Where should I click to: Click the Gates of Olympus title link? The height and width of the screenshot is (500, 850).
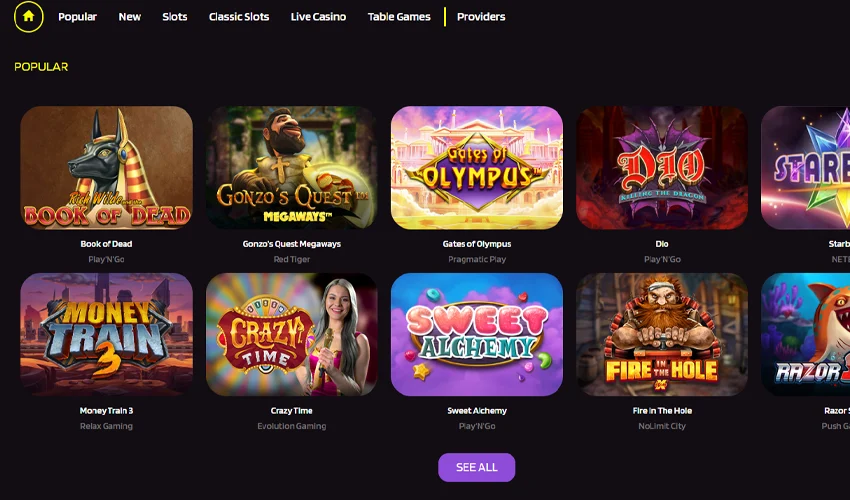(477, 244)
